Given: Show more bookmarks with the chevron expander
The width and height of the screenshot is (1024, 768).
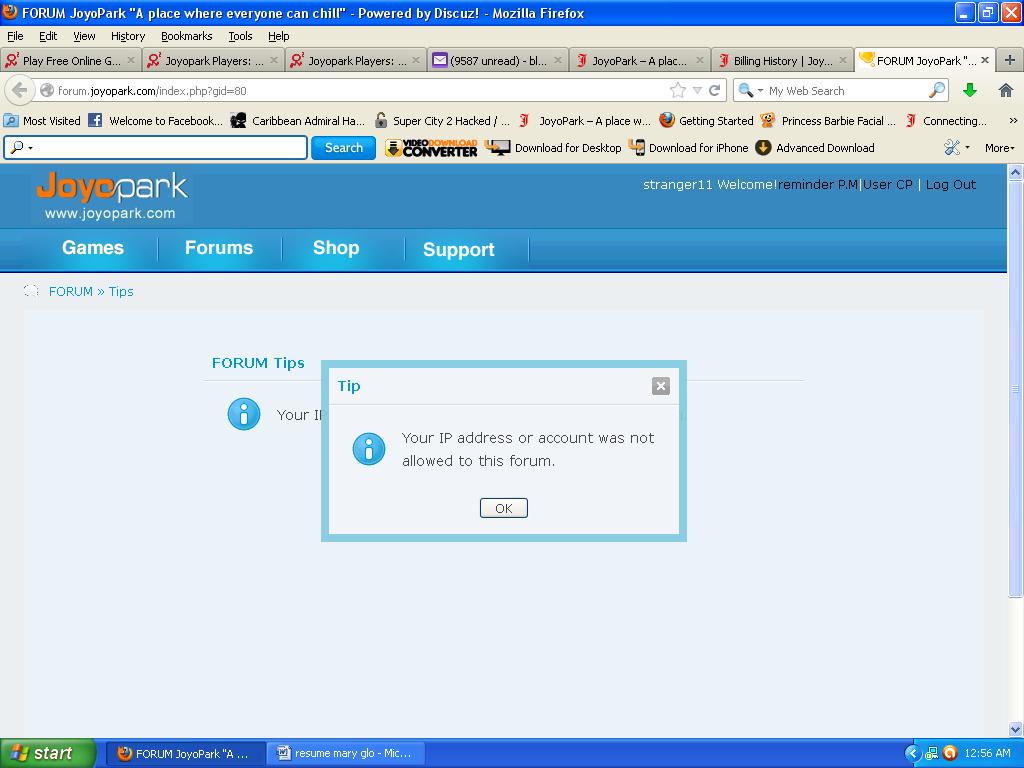Looking at the screenshot, I should coord(1011,121).
